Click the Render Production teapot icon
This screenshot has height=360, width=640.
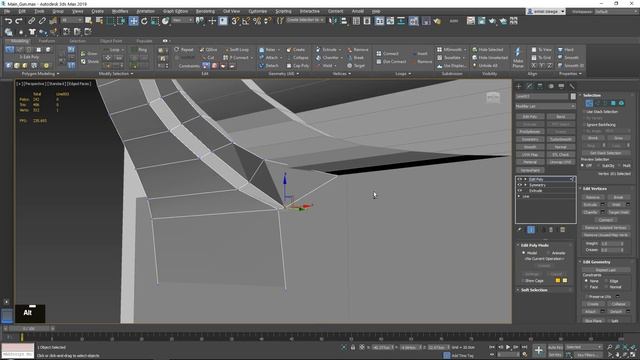click(492, 21)
